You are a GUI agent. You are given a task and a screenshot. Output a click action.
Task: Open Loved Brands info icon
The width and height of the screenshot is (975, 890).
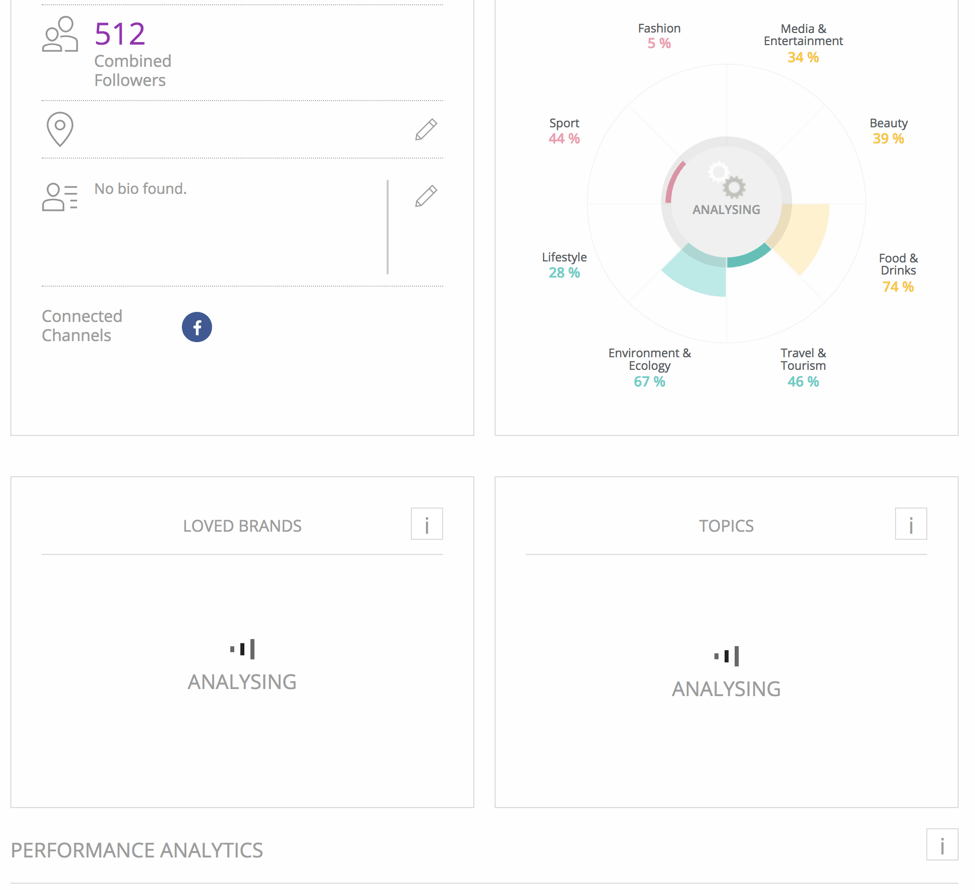[427, 524]
